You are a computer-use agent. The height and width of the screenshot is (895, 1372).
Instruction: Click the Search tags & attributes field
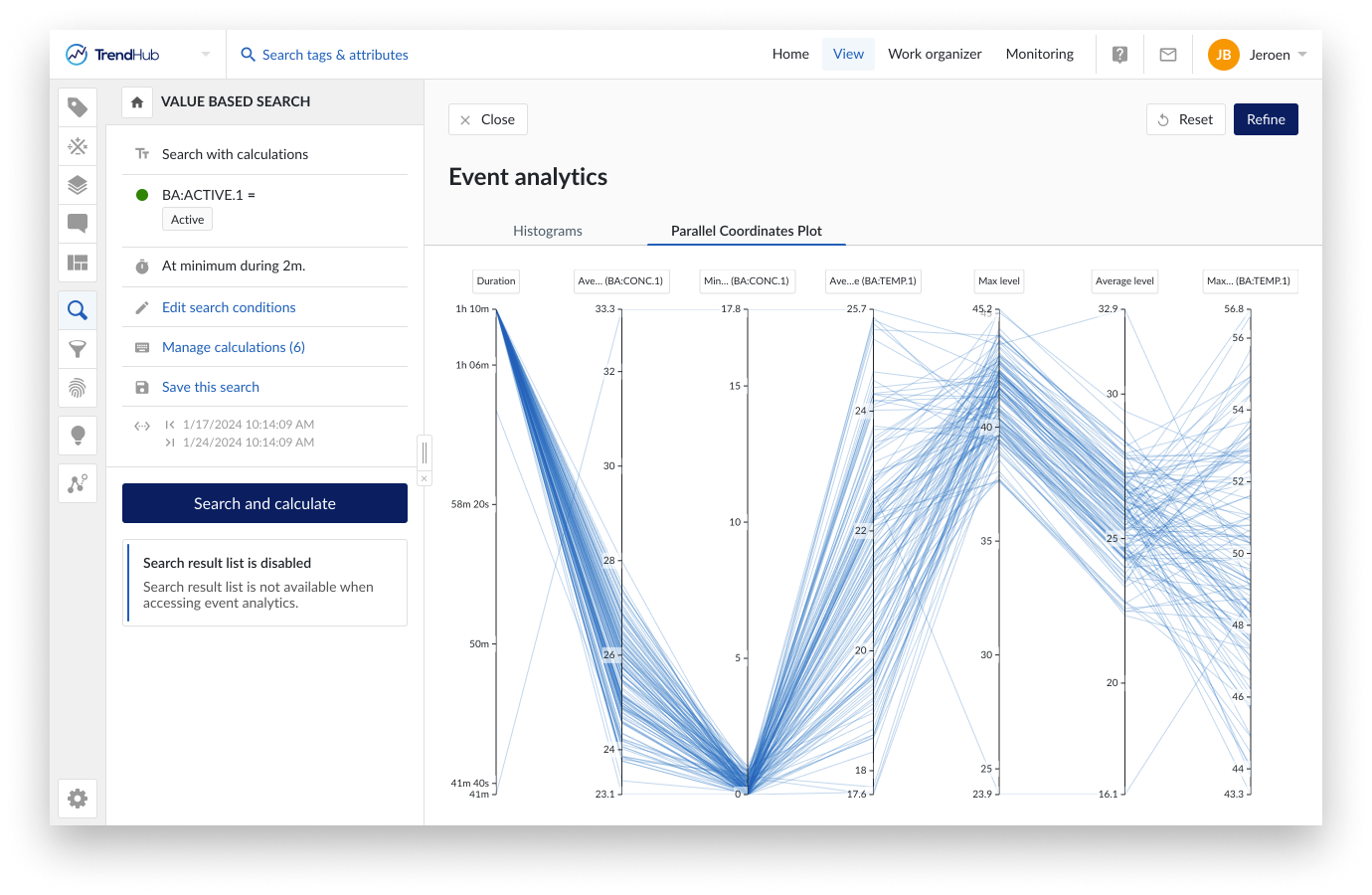(335, 55)
